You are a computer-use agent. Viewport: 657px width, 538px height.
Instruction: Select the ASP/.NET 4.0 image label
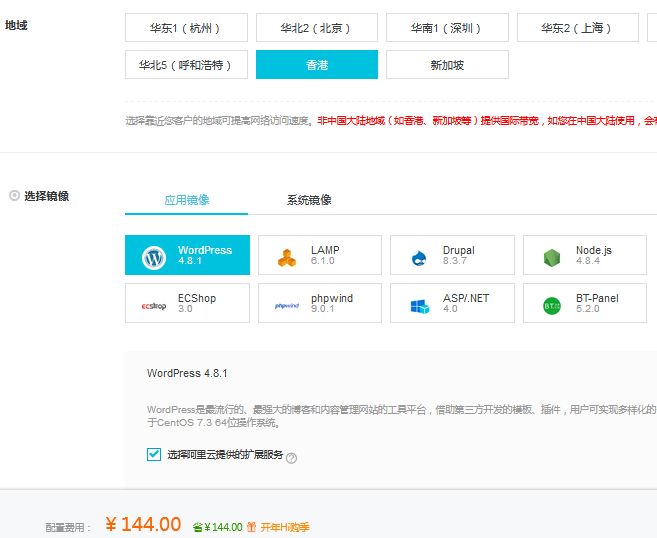(x=466, y=303)
